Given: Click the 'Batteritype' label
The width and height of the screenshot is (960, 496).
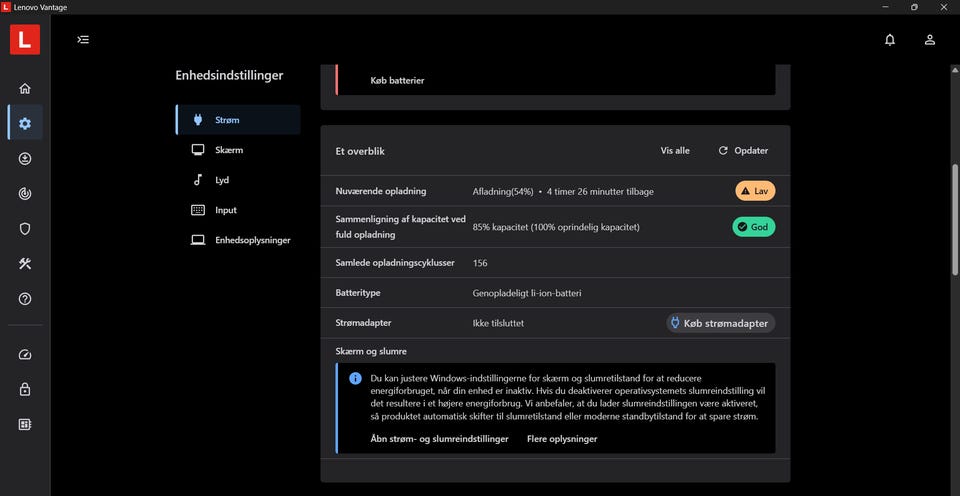Looking at the screenshot, I should 358,293.
